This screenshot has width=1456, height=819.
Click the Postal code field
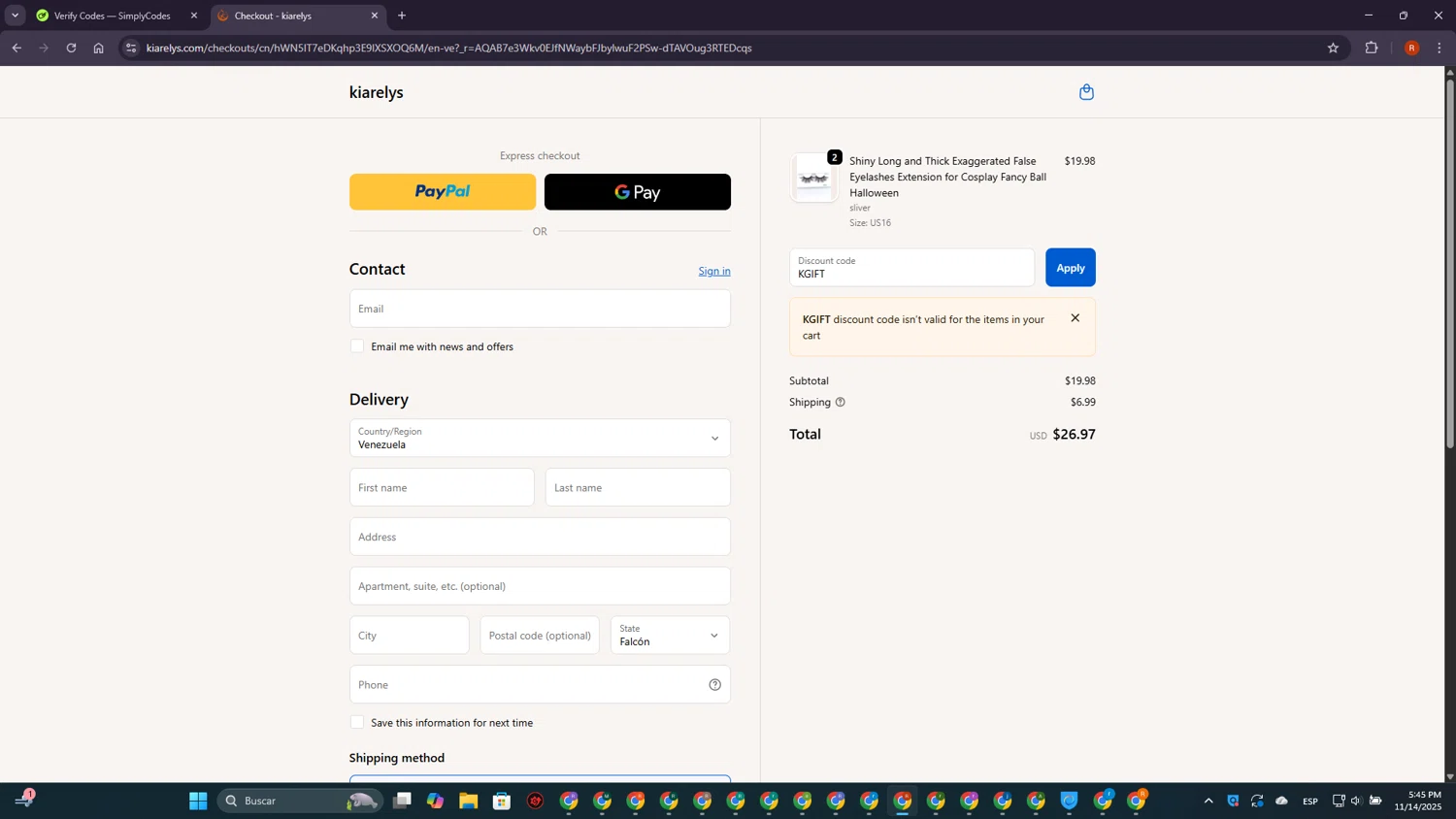540,636
